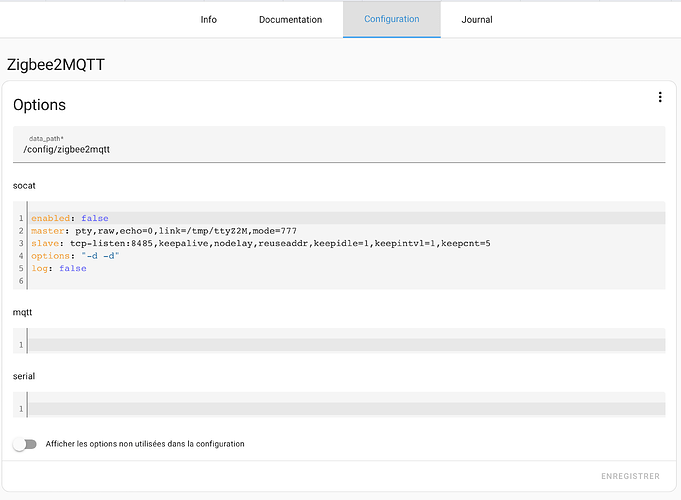Click the 'false' value after enabled

95,218
